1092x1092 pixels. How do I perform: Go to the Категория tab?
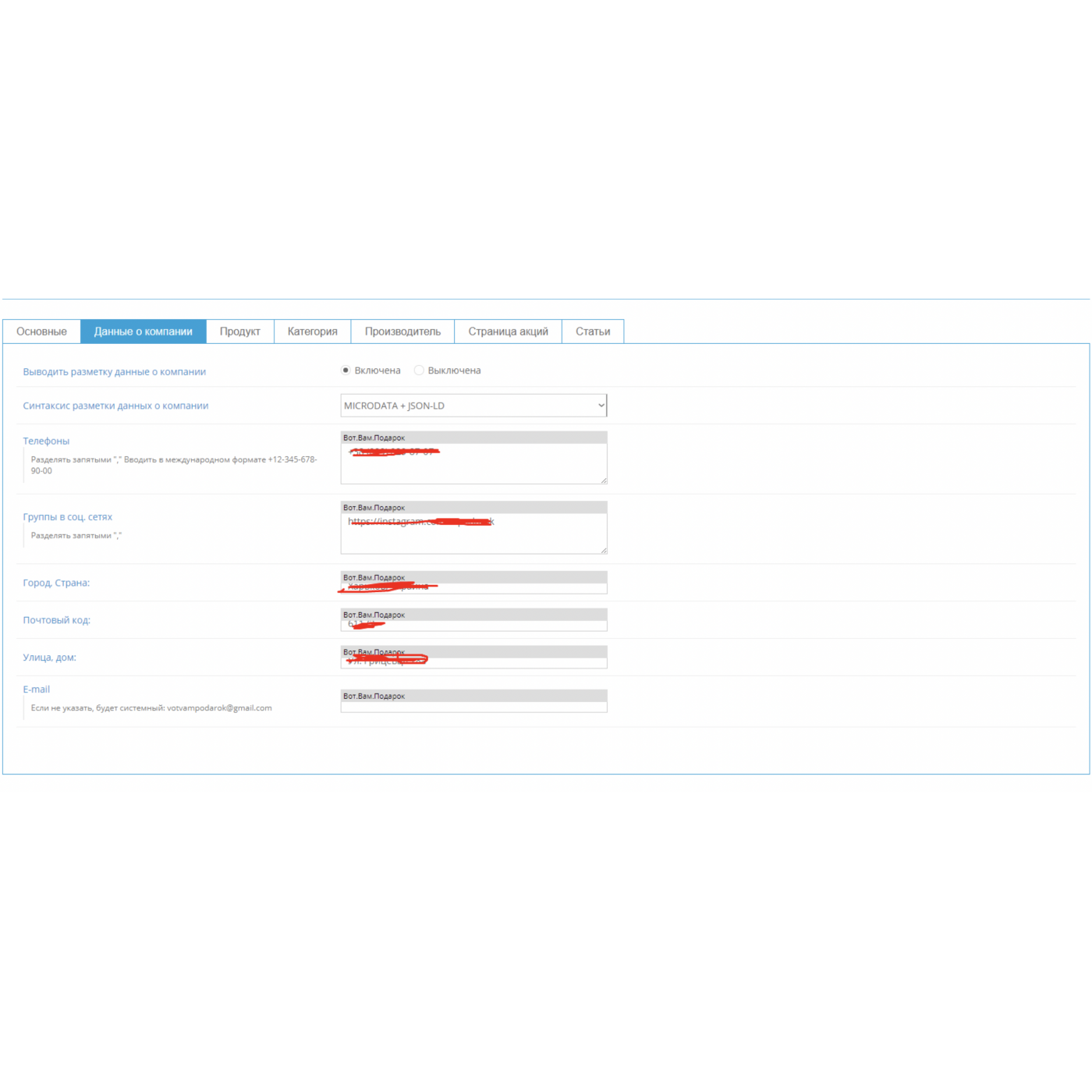pos(312,331)
